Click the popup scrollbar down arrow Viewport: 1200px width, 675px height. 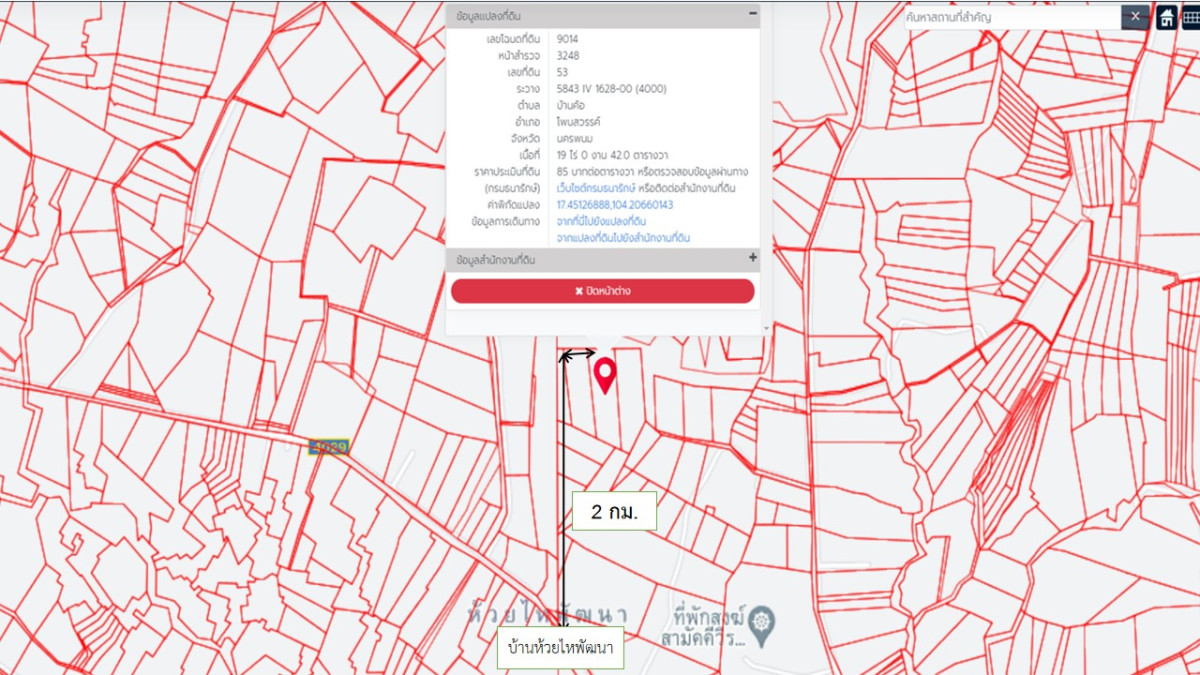click(x=767, y=328)
